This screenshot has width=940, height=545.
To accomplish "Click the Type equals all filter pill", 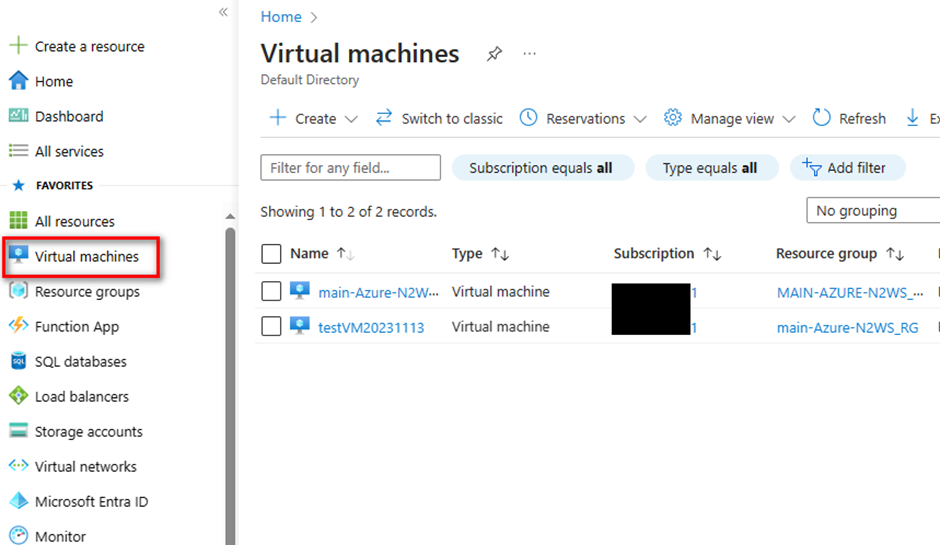I will (x=712, y=167).
